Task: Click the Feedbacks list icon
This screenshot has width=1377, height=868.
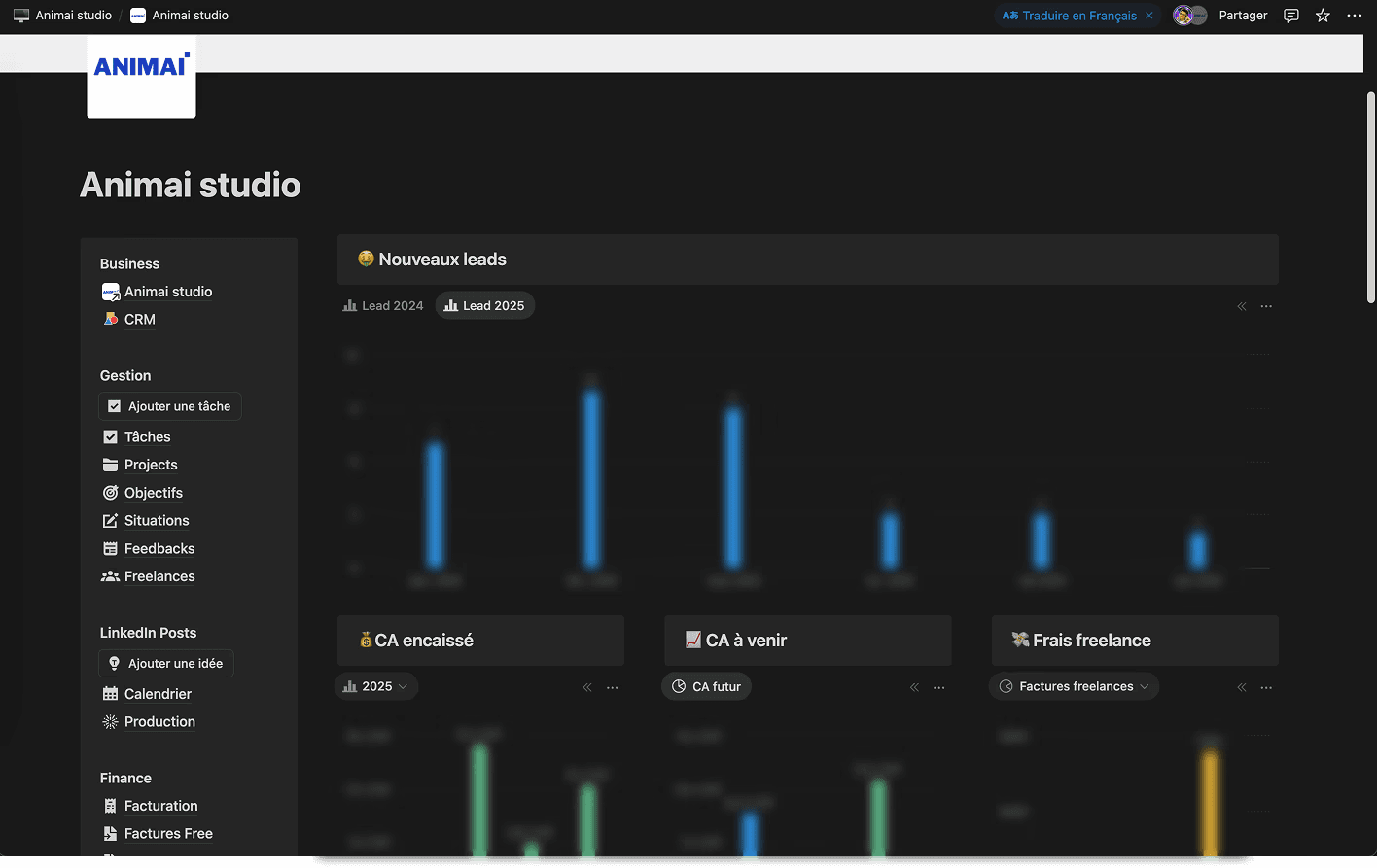Action: 111,549
